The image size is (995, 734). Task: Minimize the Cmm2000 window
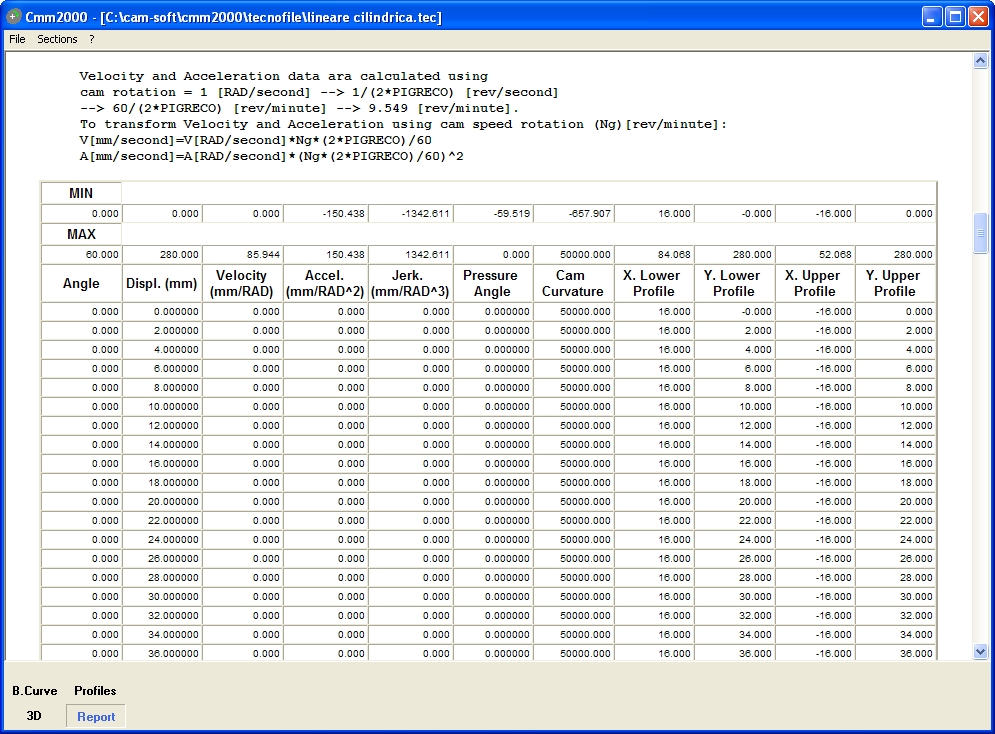click(x=932, y=17)
